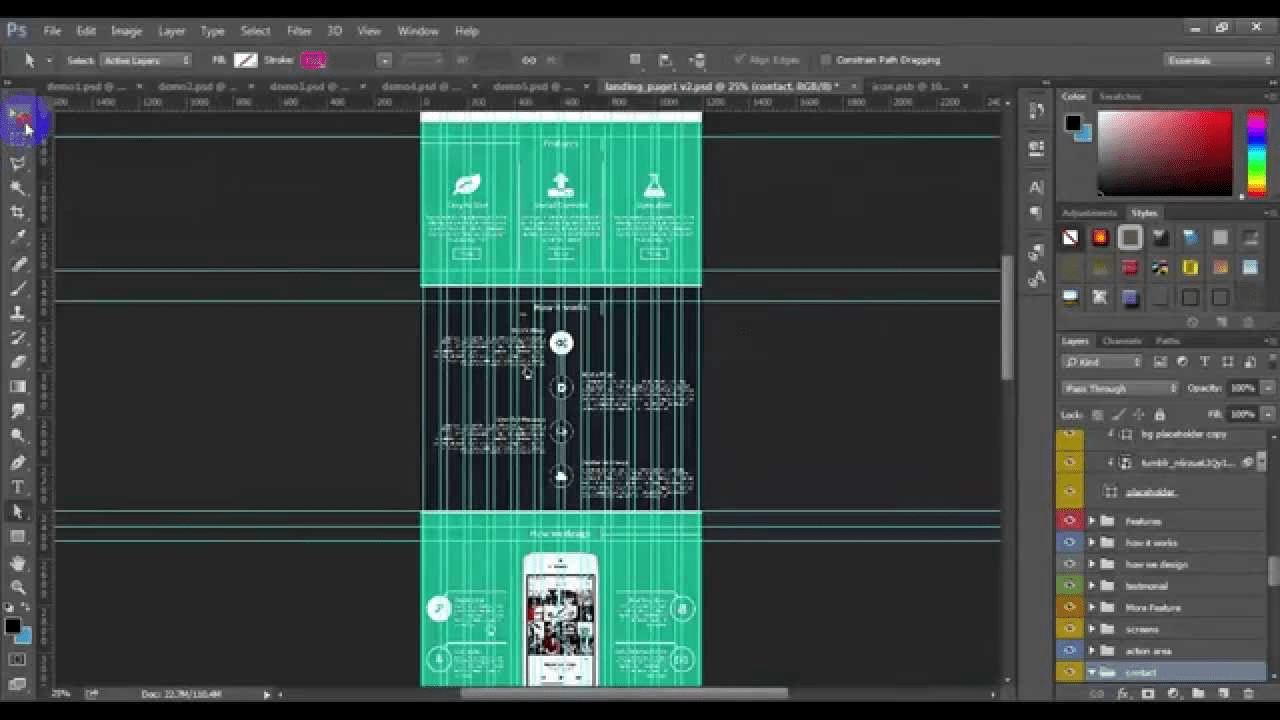This screenshot has height=720, width=1280.
Task: Open the Character panel icon in dock
Action: (1036, 187)
